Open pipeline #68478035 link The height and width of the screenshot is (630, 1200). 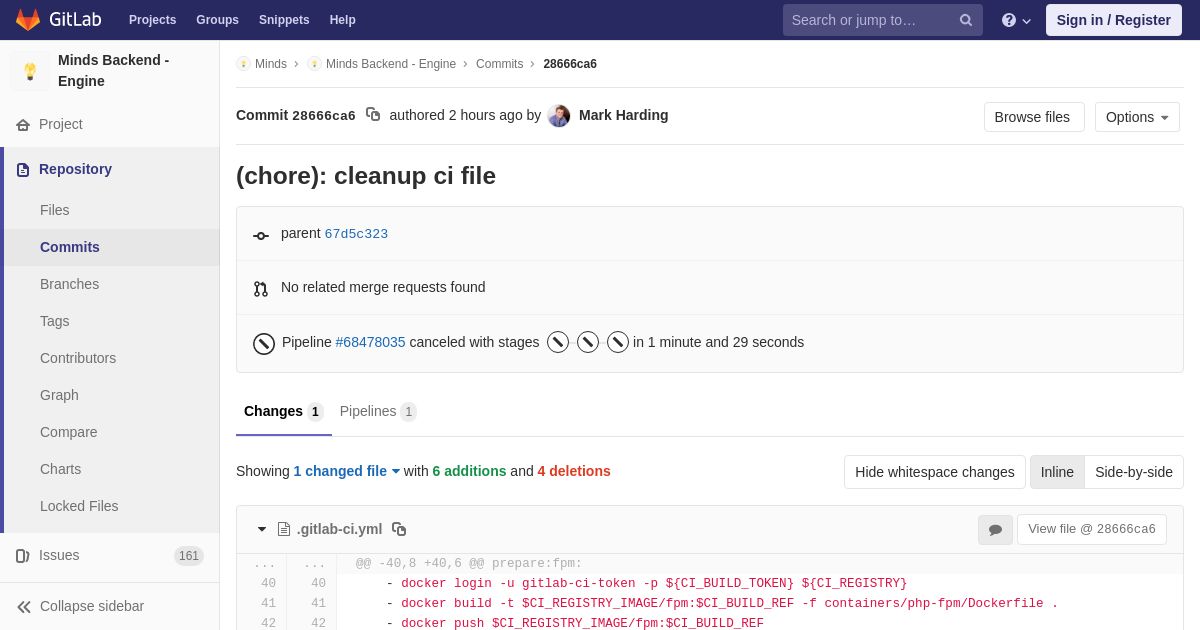point(371,342)
